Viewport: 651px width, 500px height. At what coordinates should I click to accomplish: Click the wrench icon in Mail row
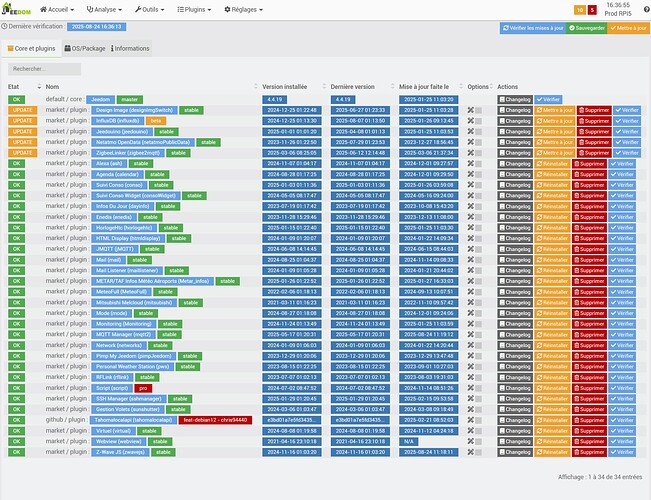pos(470,260)
